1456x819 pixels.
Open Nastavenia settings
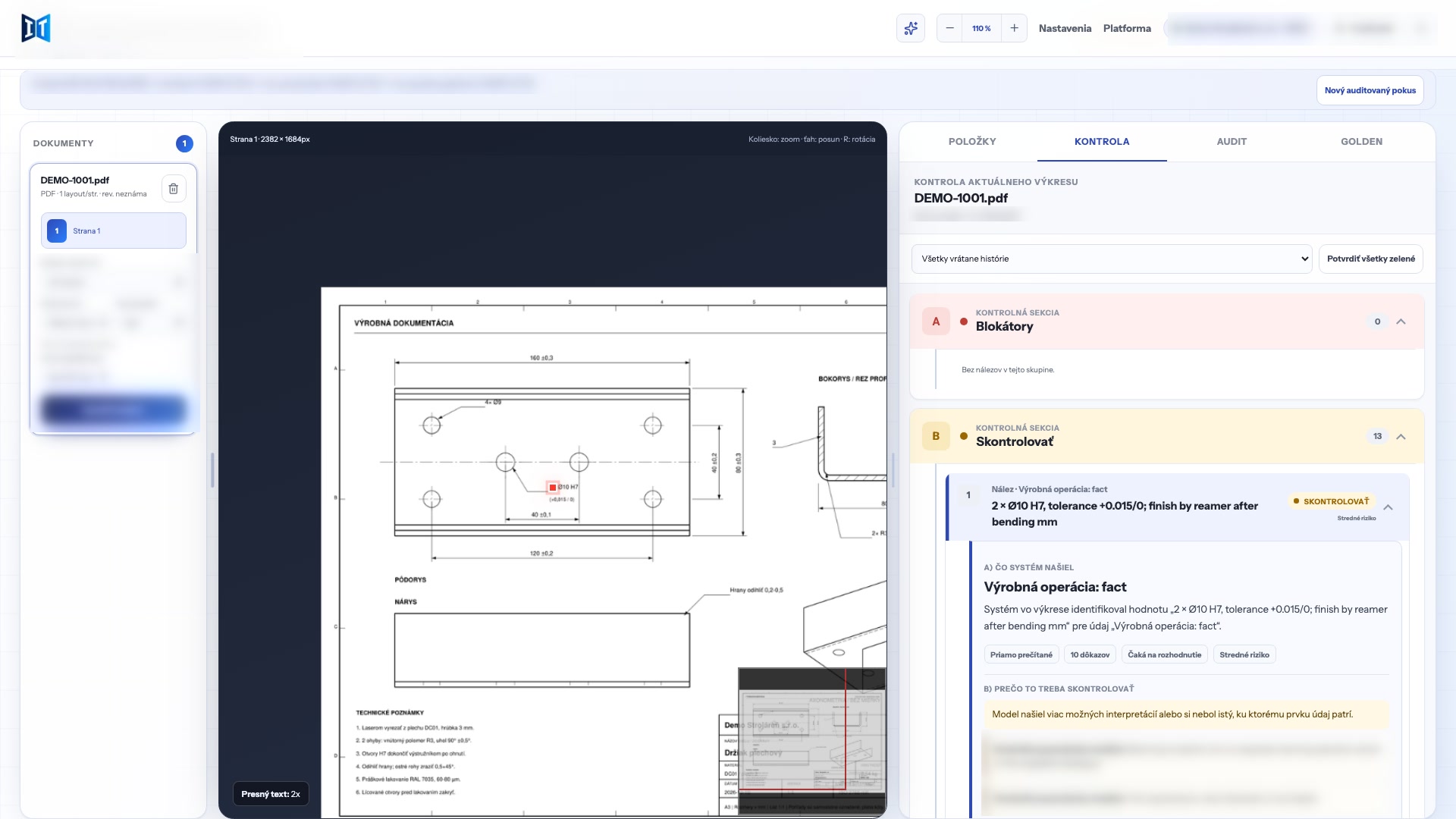click(x=1065, y=28)
